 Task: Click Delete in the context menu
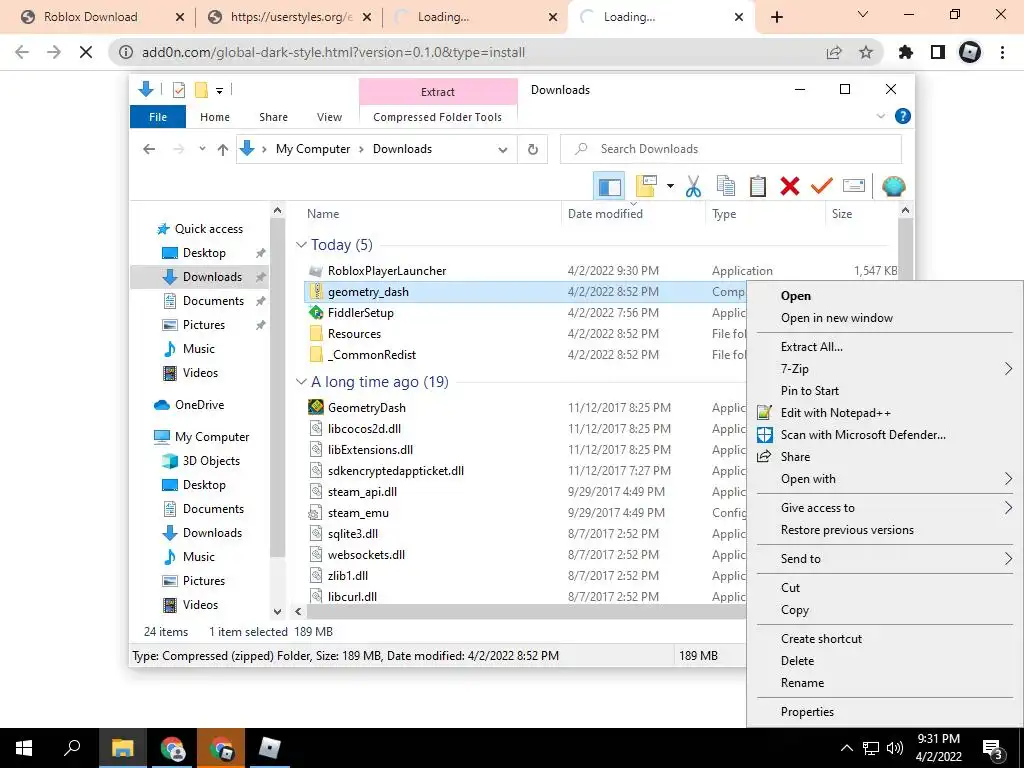(x=797, y=661)
